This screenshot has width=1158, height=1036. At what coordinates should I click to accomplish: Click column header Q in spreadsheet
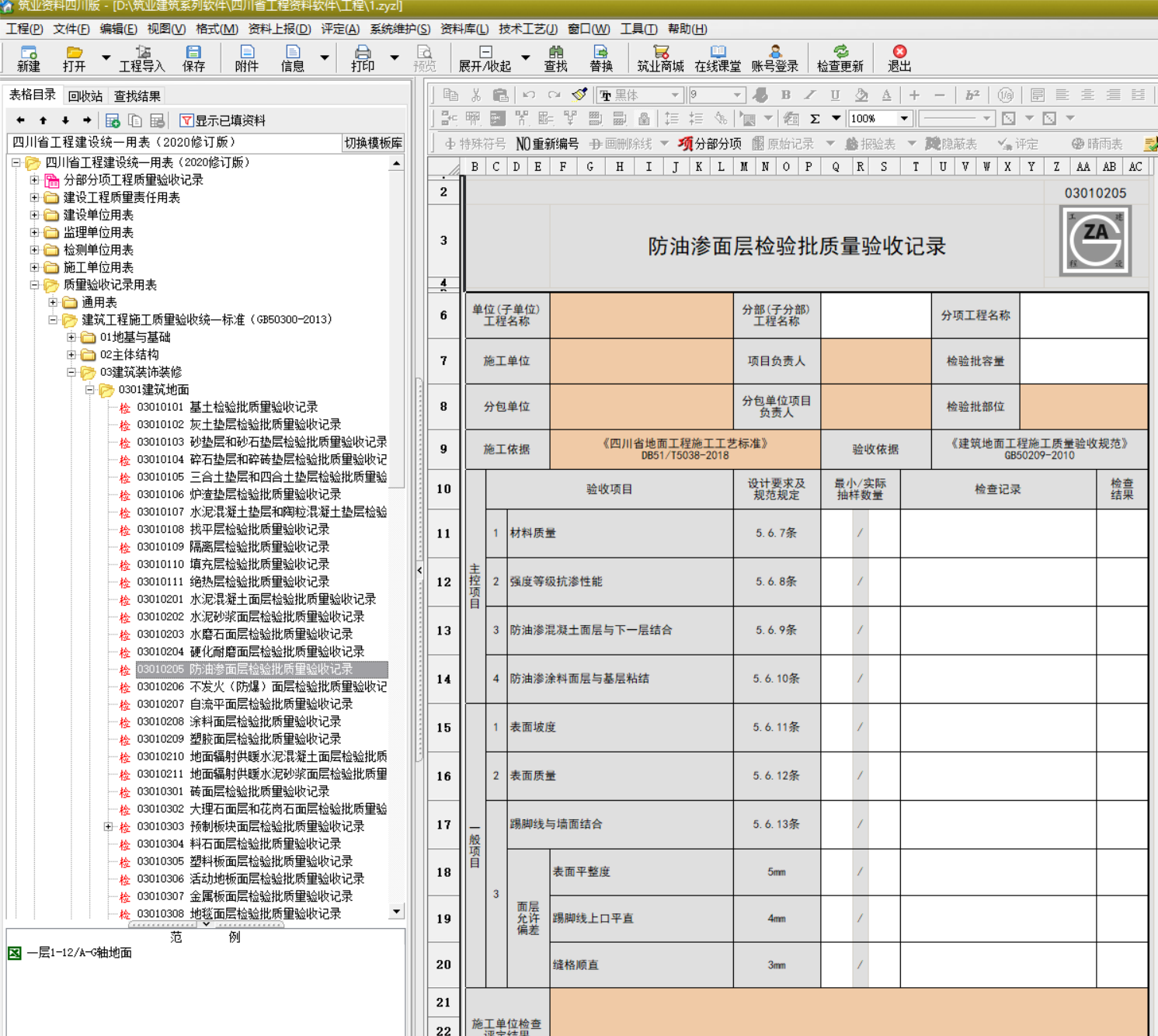pos(836,166)
